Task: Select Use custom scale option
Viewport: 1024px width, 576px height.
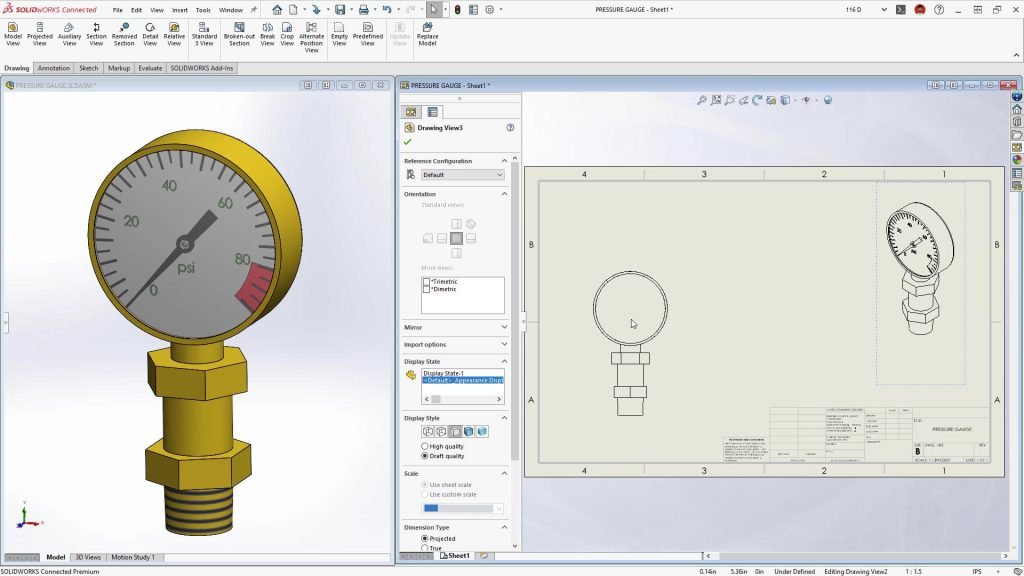Action: click(x=424, y=494)
